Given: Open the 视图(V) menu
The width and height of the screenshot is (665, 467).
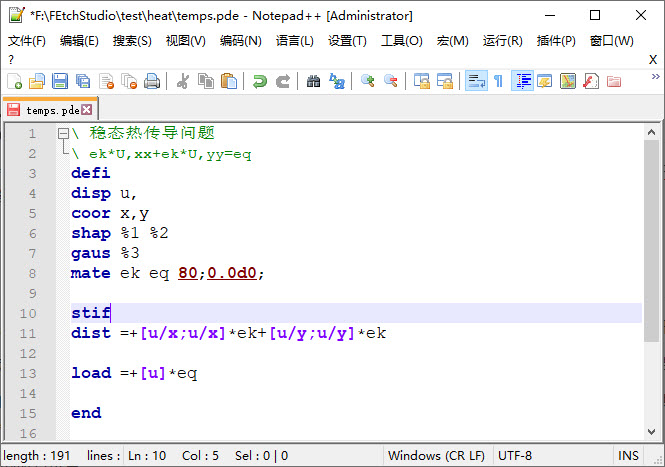Looking at the screenshot, I should coord(185,41).
